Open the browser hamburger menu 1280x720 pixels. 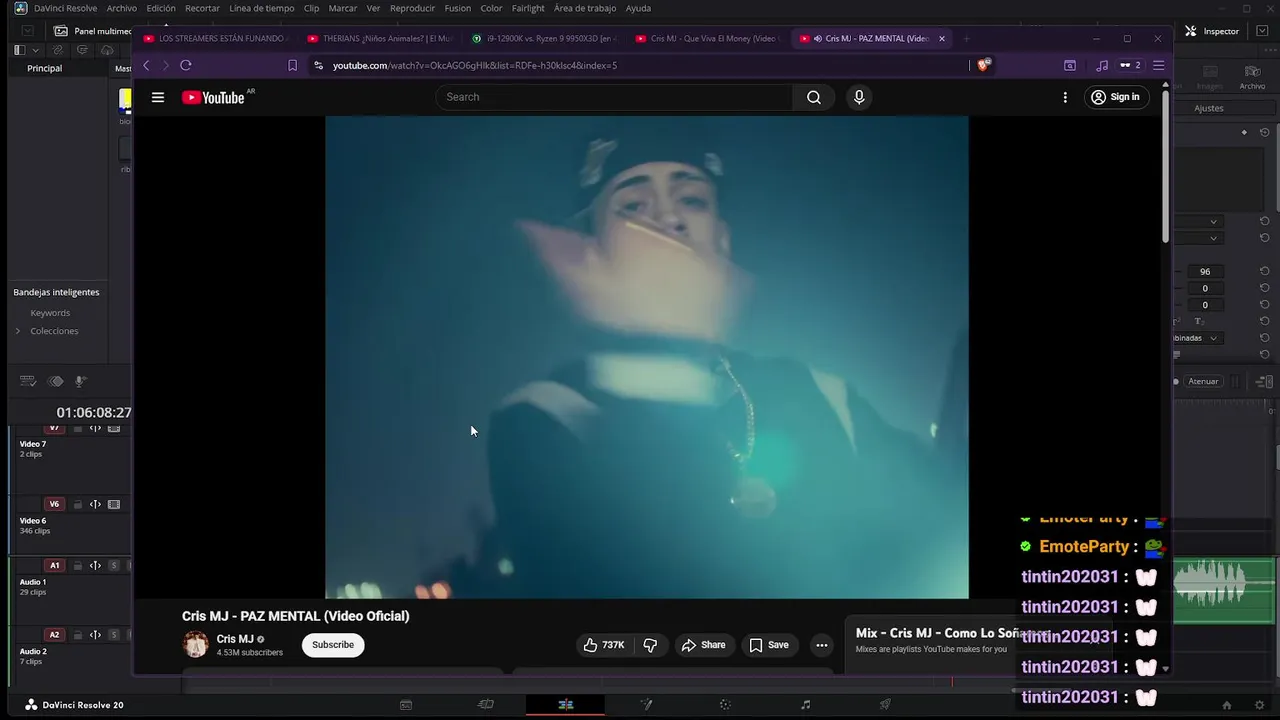pos(1158,65)
